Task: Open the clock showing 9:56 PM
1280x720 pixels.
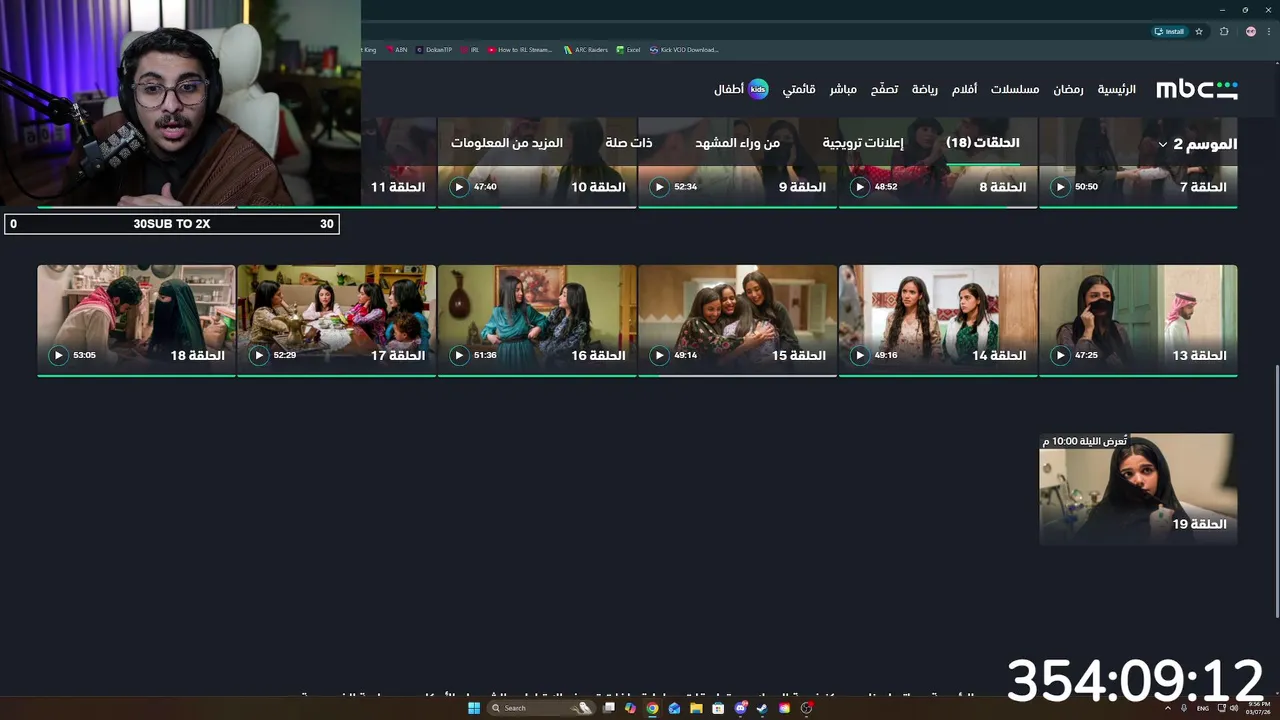Action: (1258, 708)
